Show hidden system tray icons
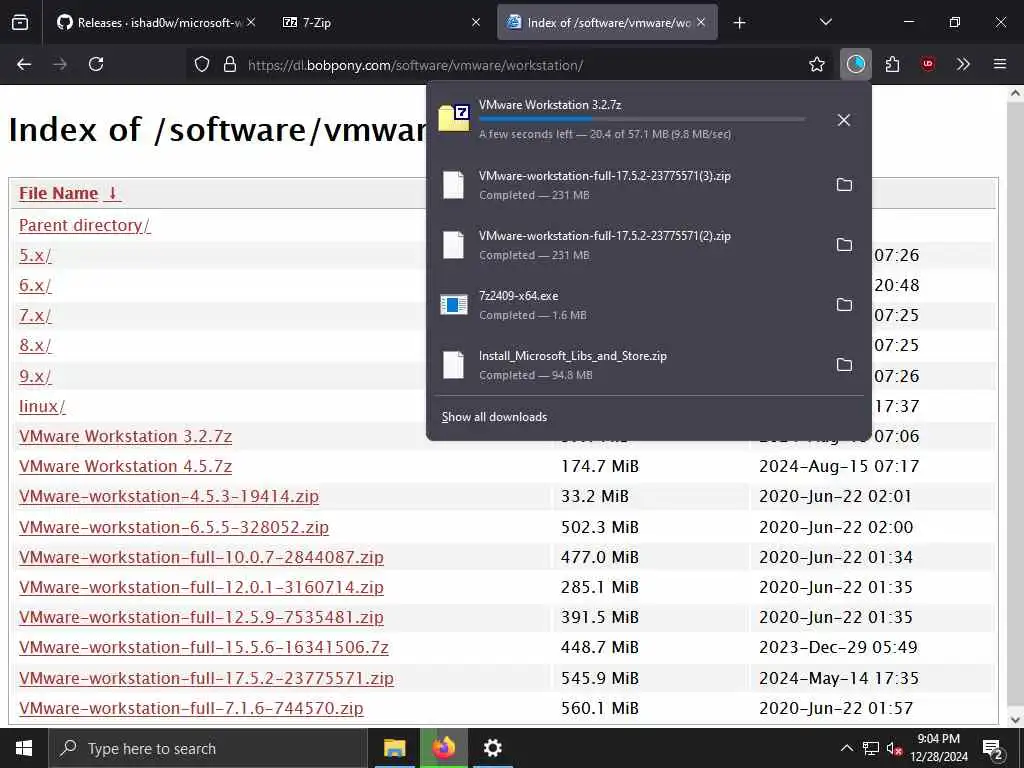 click(846, 748)
